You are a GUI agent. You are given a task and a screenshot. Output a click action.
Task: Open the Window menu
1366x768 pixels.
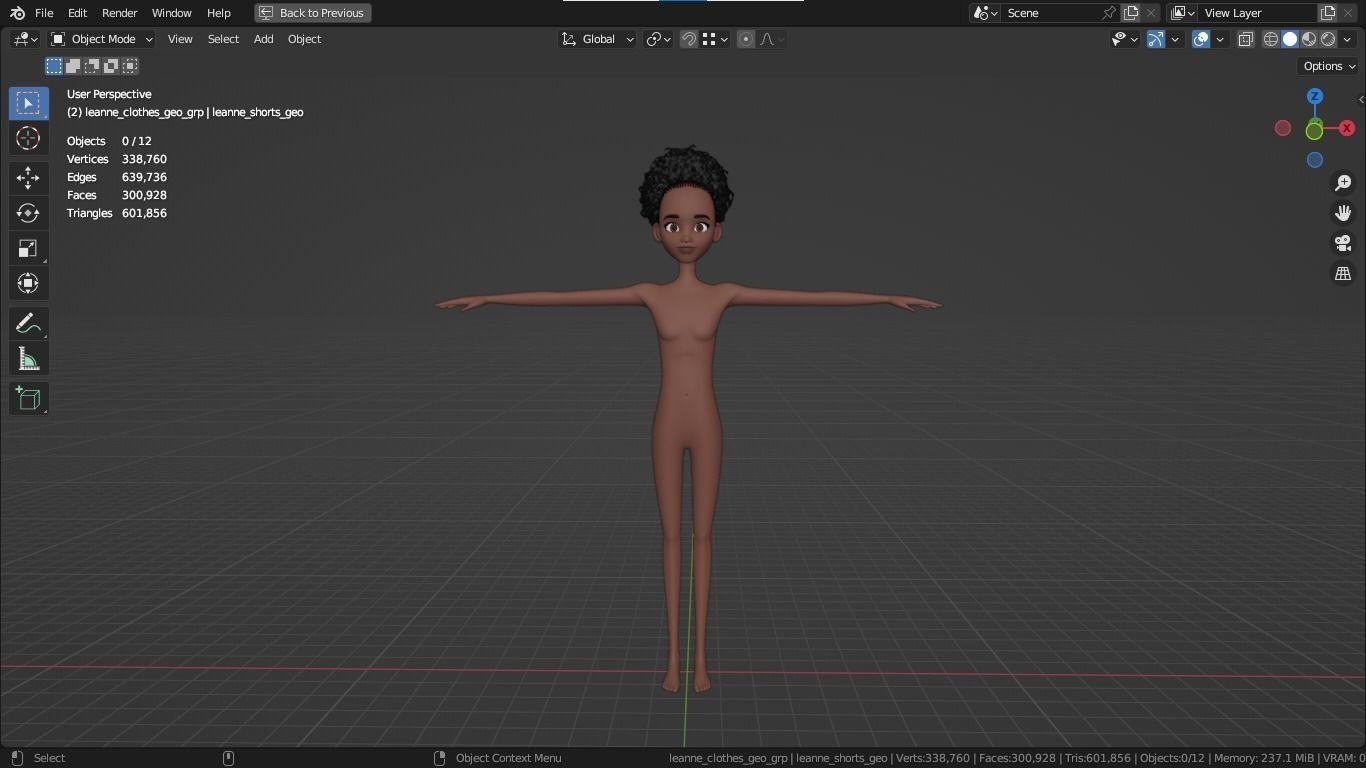pos(171,13)
